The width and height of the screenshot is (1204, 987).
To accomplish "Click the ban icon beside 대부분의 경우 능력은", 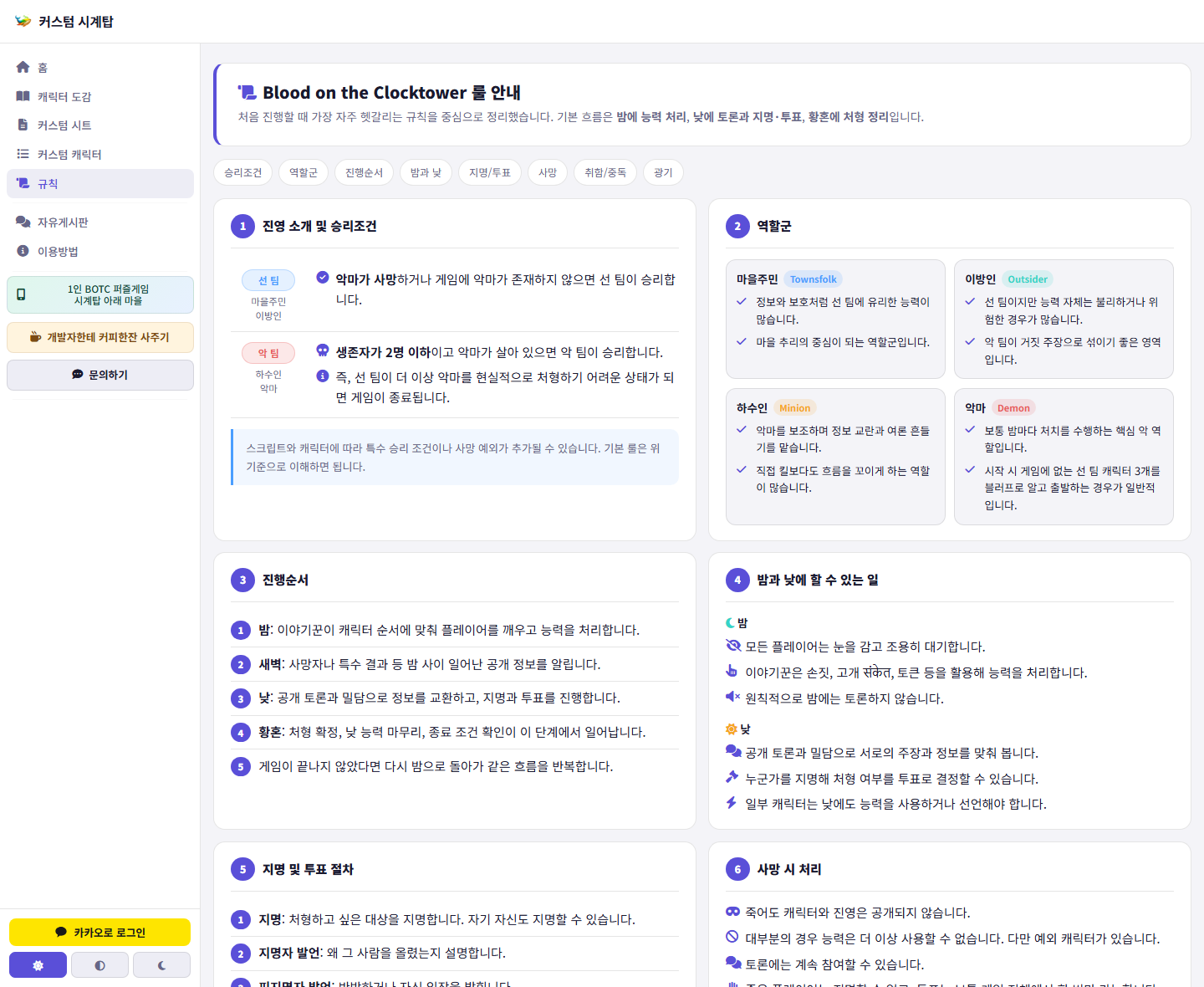I will pyautogui.click(x=732, y=937).
